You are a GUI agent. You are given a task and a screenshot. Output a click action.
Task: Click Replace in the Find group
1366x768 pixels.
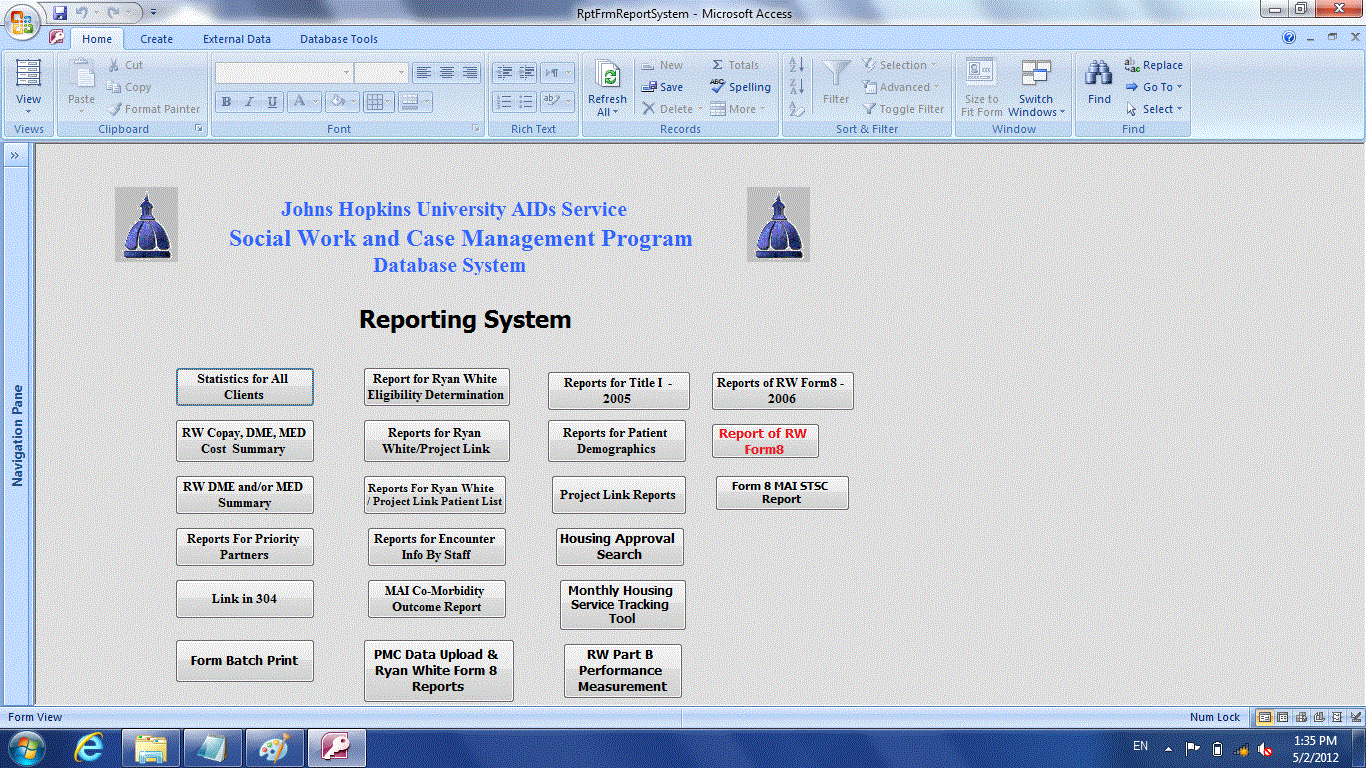1153,65
